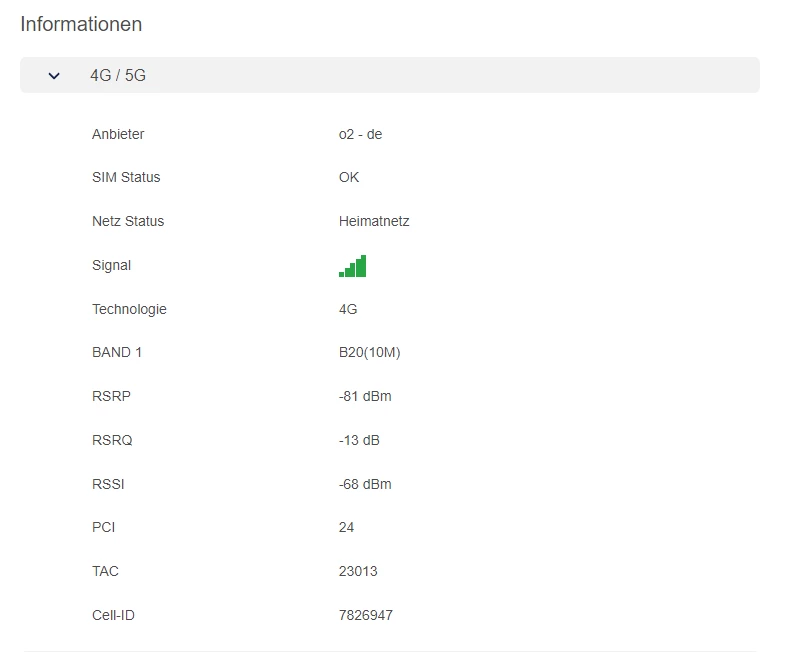
Task: Click the TAC value 23013
Action: (358, 571)
